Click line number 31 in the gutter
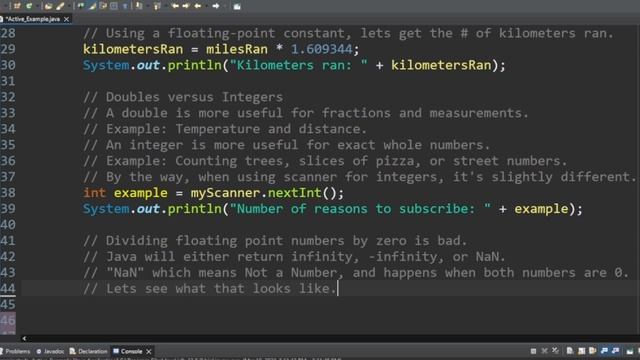 [x=8, y=81]
